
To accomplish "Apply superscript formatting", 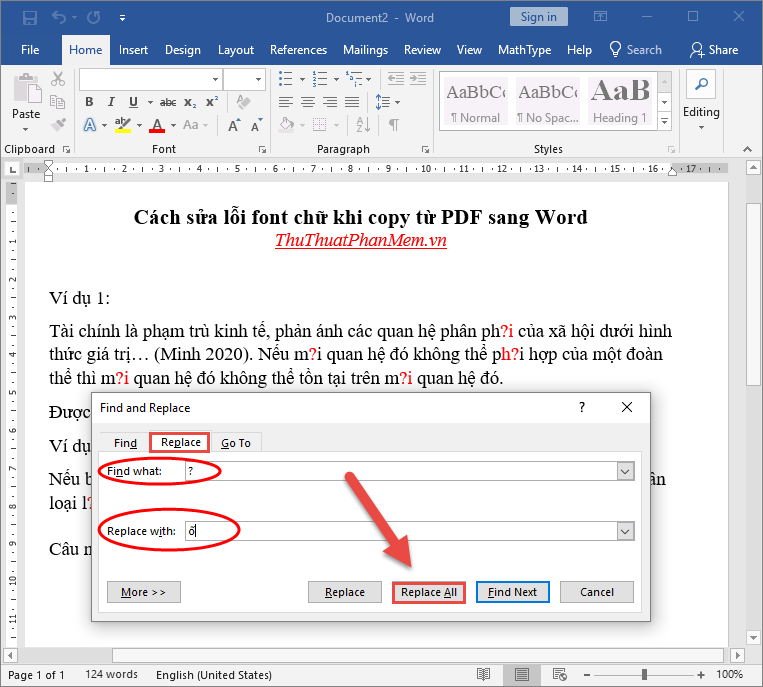I will [212, 102].
